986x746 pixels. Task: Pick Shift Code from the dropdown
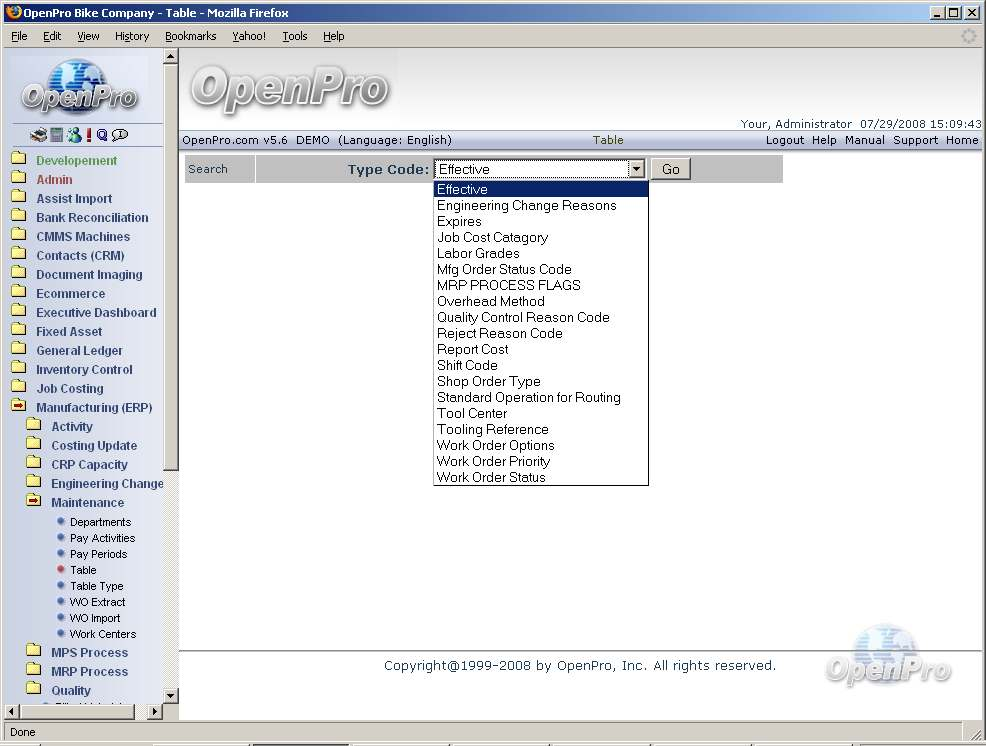click(x=467, y=365)
